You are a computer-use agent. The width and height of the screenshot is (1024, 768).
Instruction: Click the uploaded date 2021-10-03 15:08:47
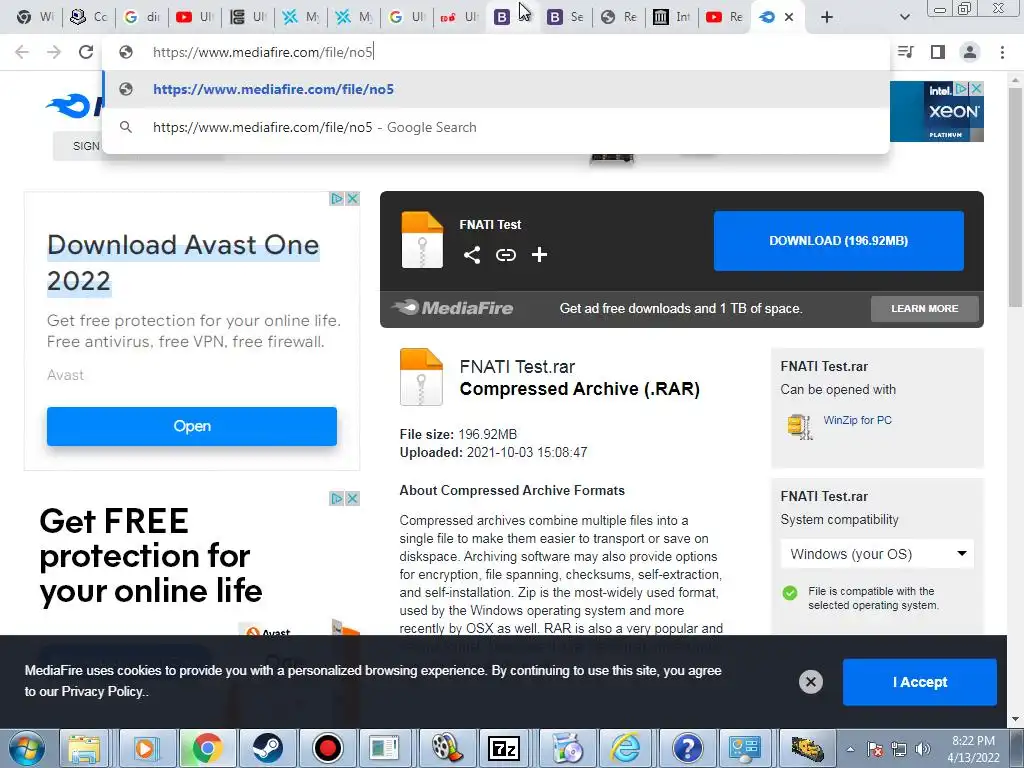(526, 453)
